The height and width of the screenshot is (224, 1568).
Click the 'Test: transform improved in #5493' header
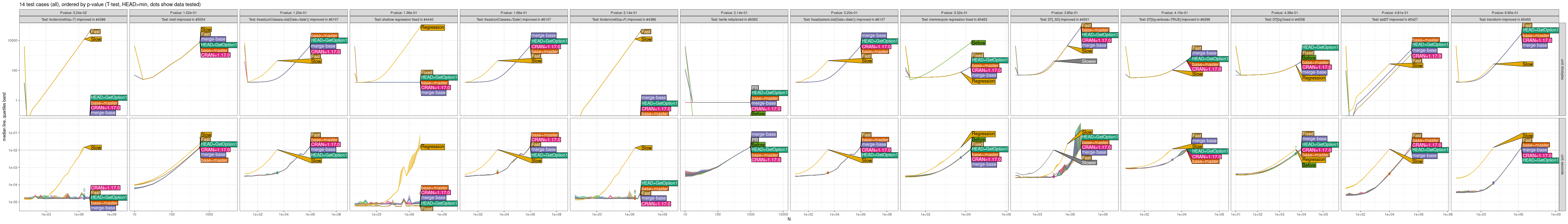click(x=1504, y=20)
